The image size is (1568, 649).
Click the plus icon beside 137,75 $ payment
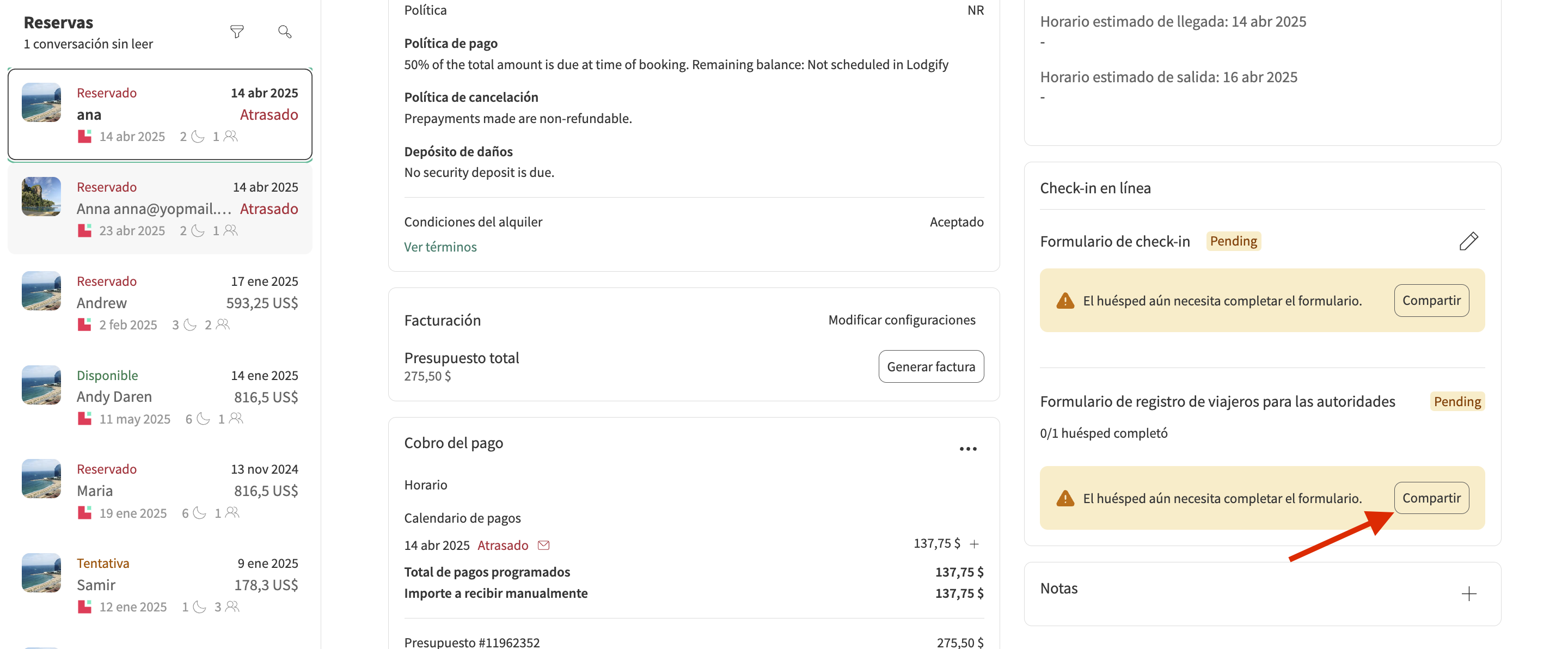click(x=974, y=544)
